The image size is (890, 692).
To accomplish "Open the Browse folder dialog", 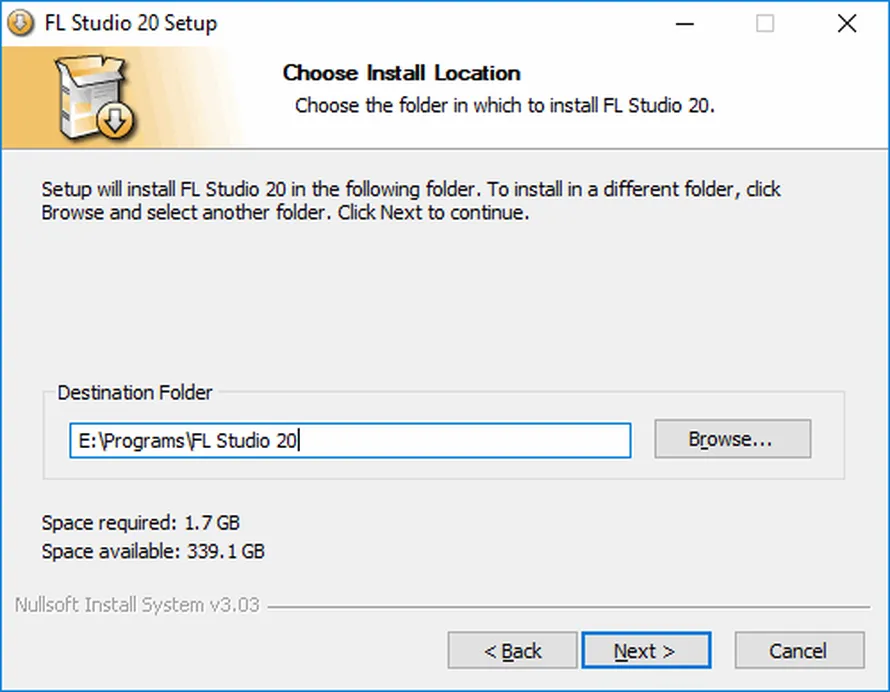I will coord(733,439).
